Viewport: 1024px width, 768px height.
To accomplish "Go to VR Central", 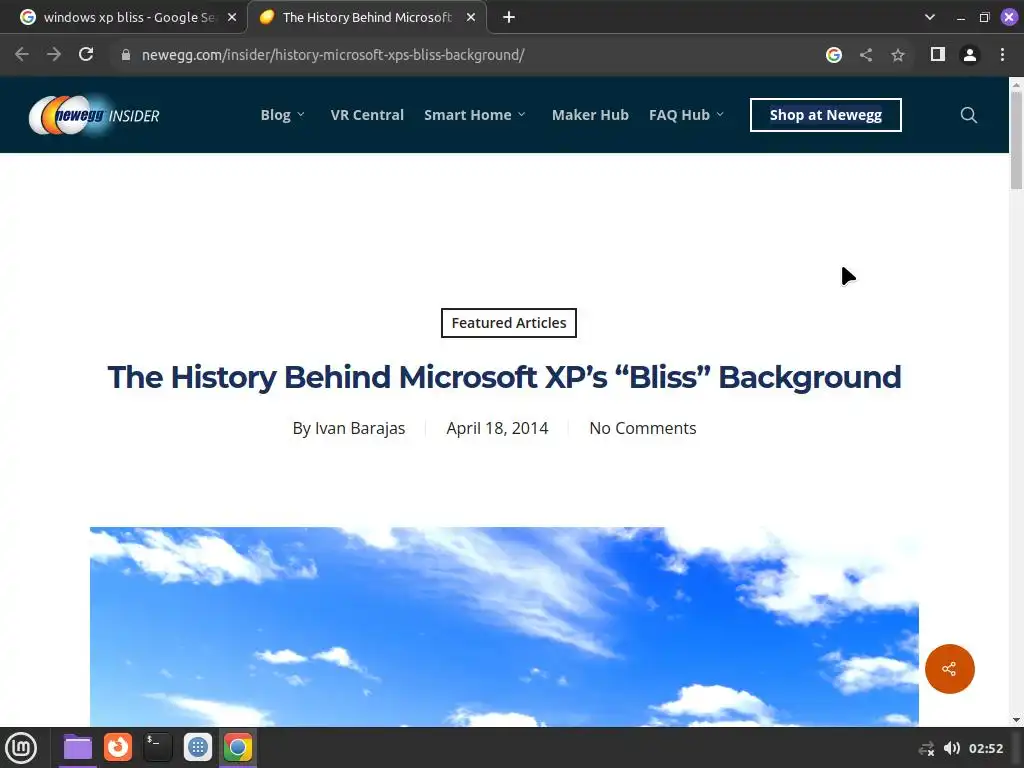I will tap(367, 115).
